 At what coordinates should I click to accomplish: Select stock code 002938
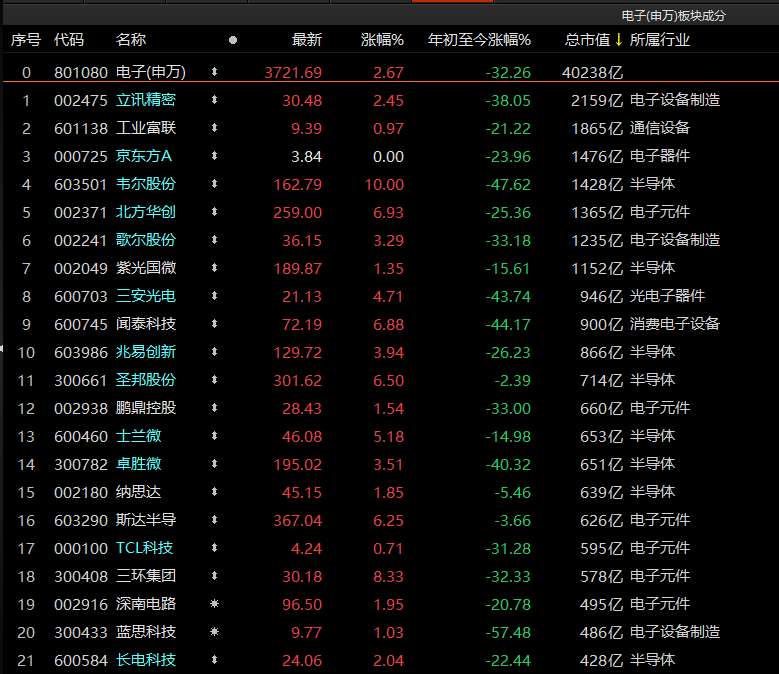pos(81,408)
